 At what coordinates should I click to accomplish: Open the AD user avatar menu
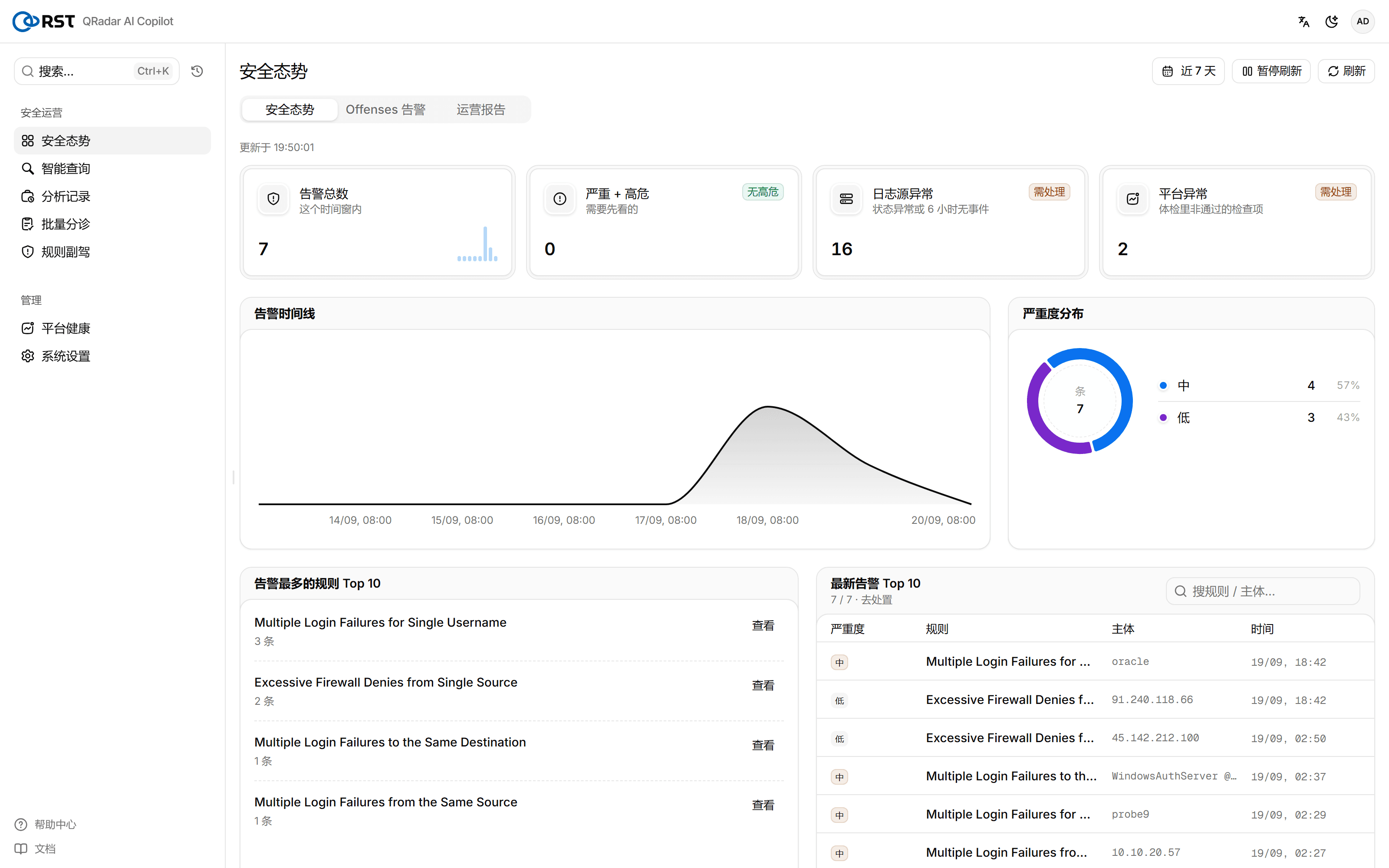[x=1363, y=21]
